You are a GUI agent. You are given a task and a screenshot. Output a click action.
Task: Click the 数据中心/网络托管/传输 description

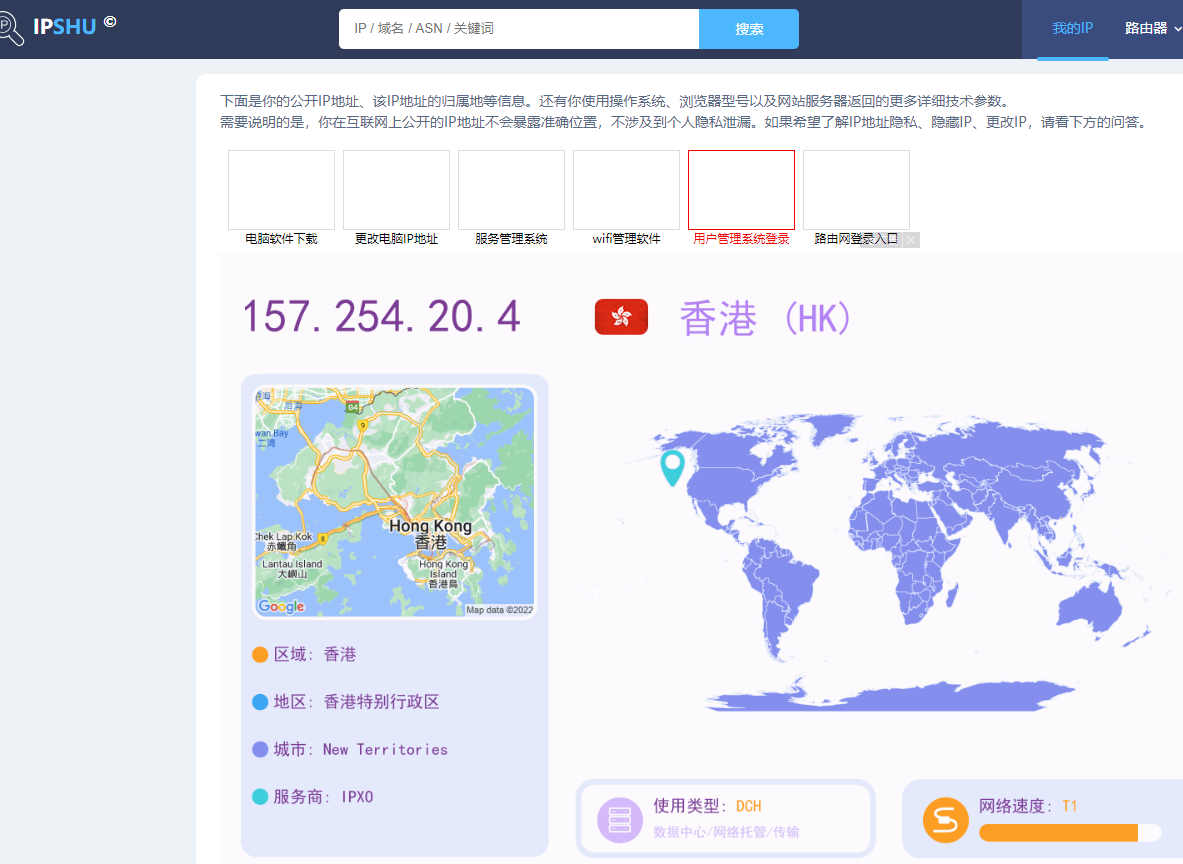727,832
